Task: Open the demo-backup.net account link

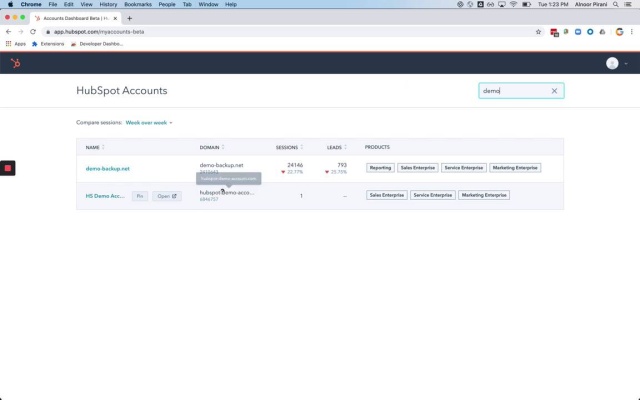Action: (x=107, y=169)
